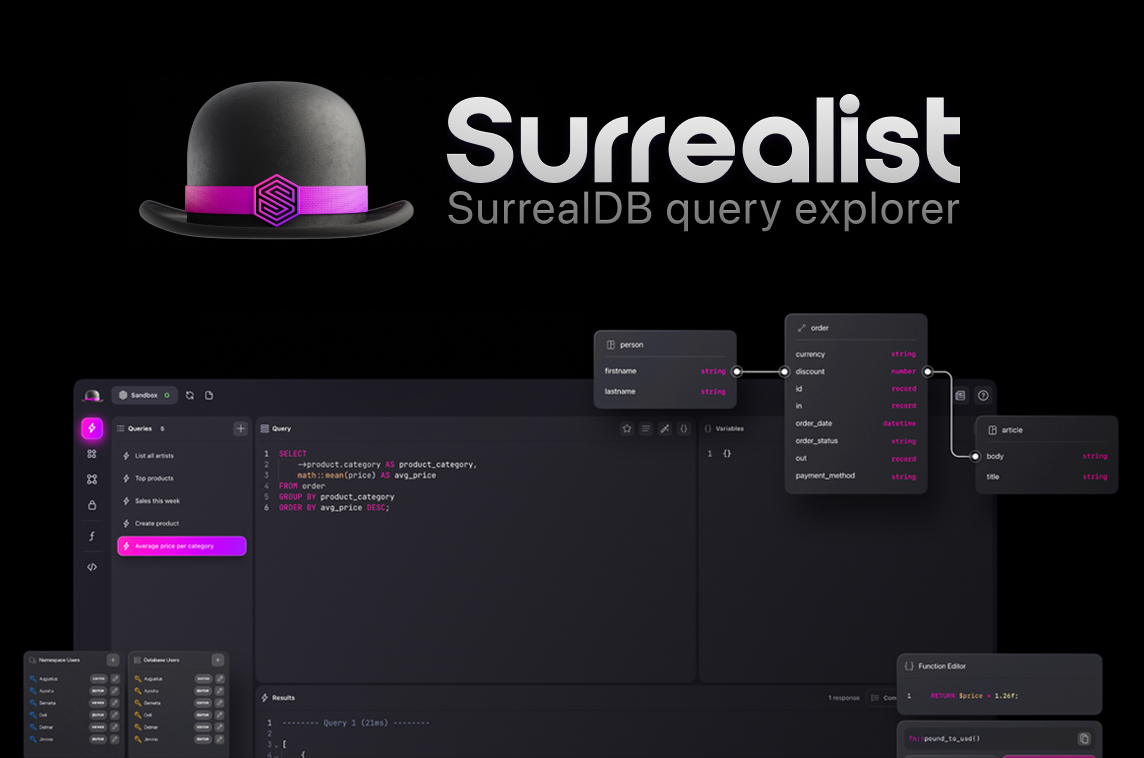The image size is (1144, 758).
Task: Click the Variables editor braces line
Action: click(x=727, y=454)
